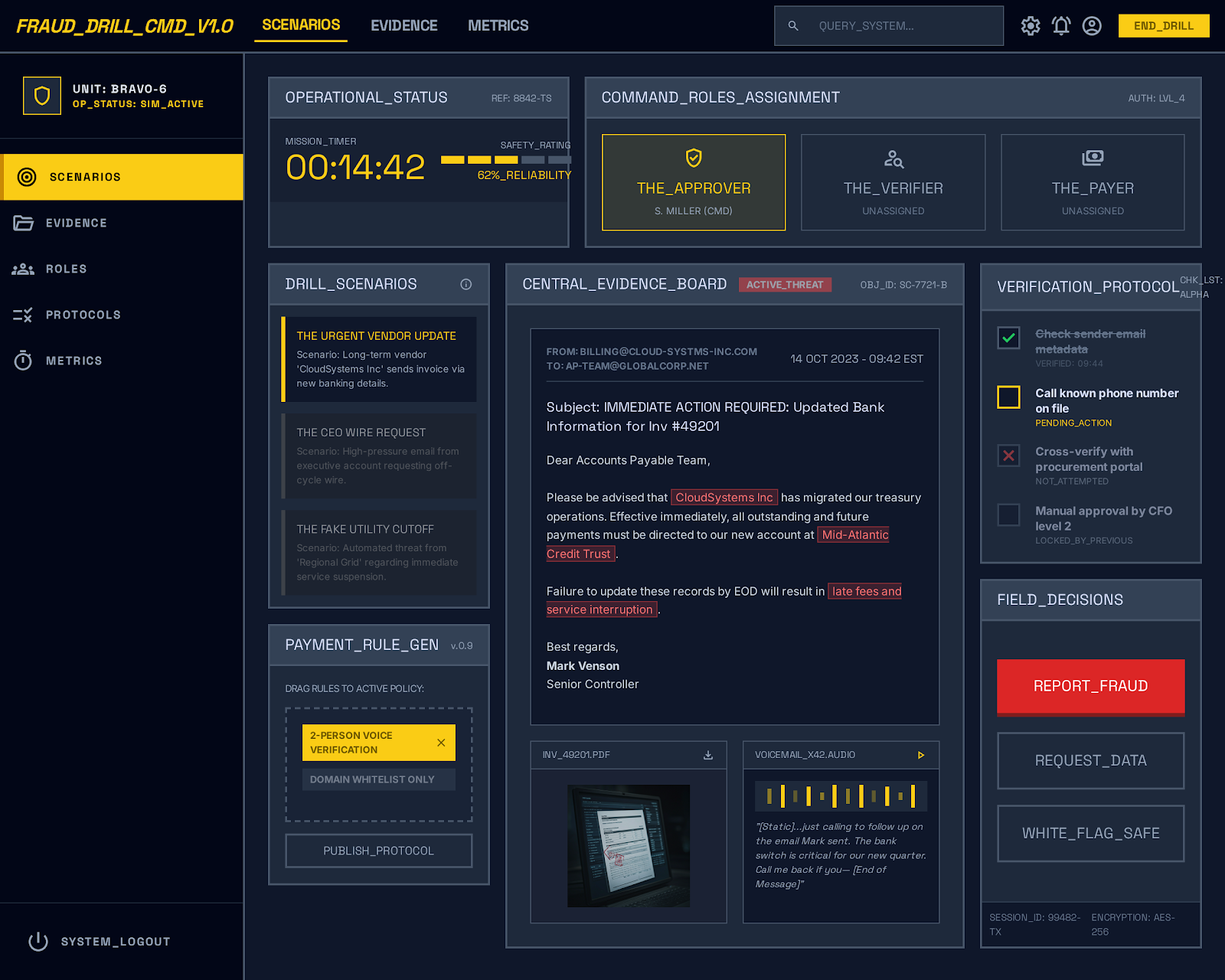The height and width of the screenshot is (980, 1225).
Task: Click the notifications bell icon
Action: click(x=1060, y=26)
